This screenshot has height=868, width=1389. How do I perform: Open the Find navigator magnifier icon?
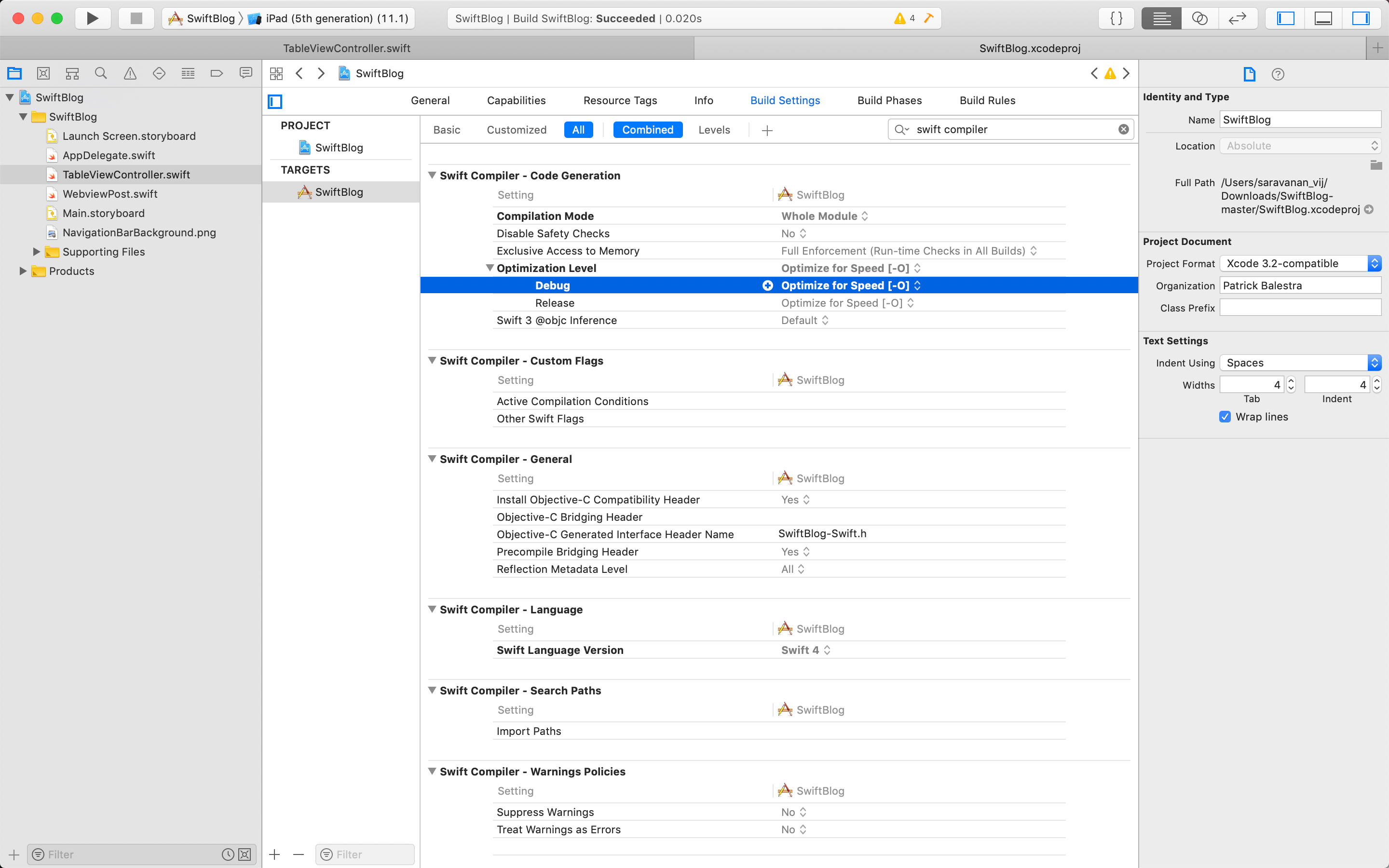pyautogui.click(x=101, y=73)
